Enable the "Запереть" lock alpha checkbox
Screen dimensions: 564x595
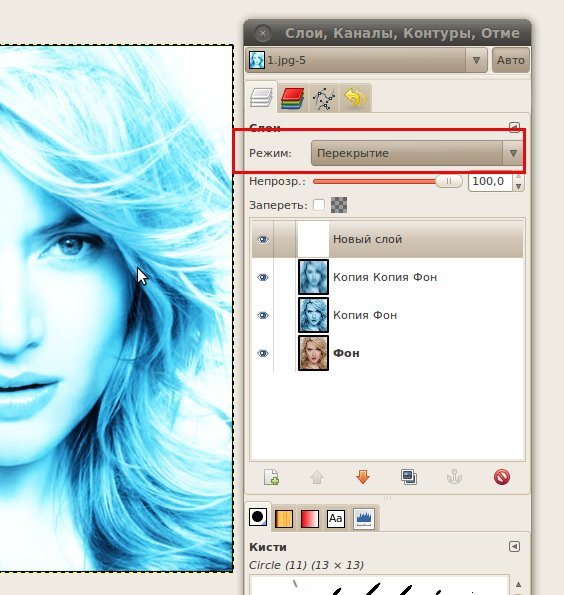[319, 205]
